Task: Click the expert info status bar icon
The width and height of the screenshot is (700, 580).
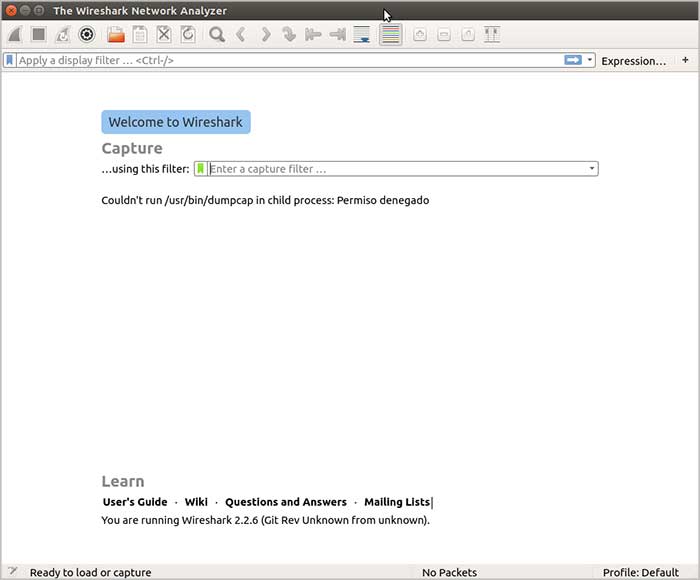Action: [x=12, y=572]
